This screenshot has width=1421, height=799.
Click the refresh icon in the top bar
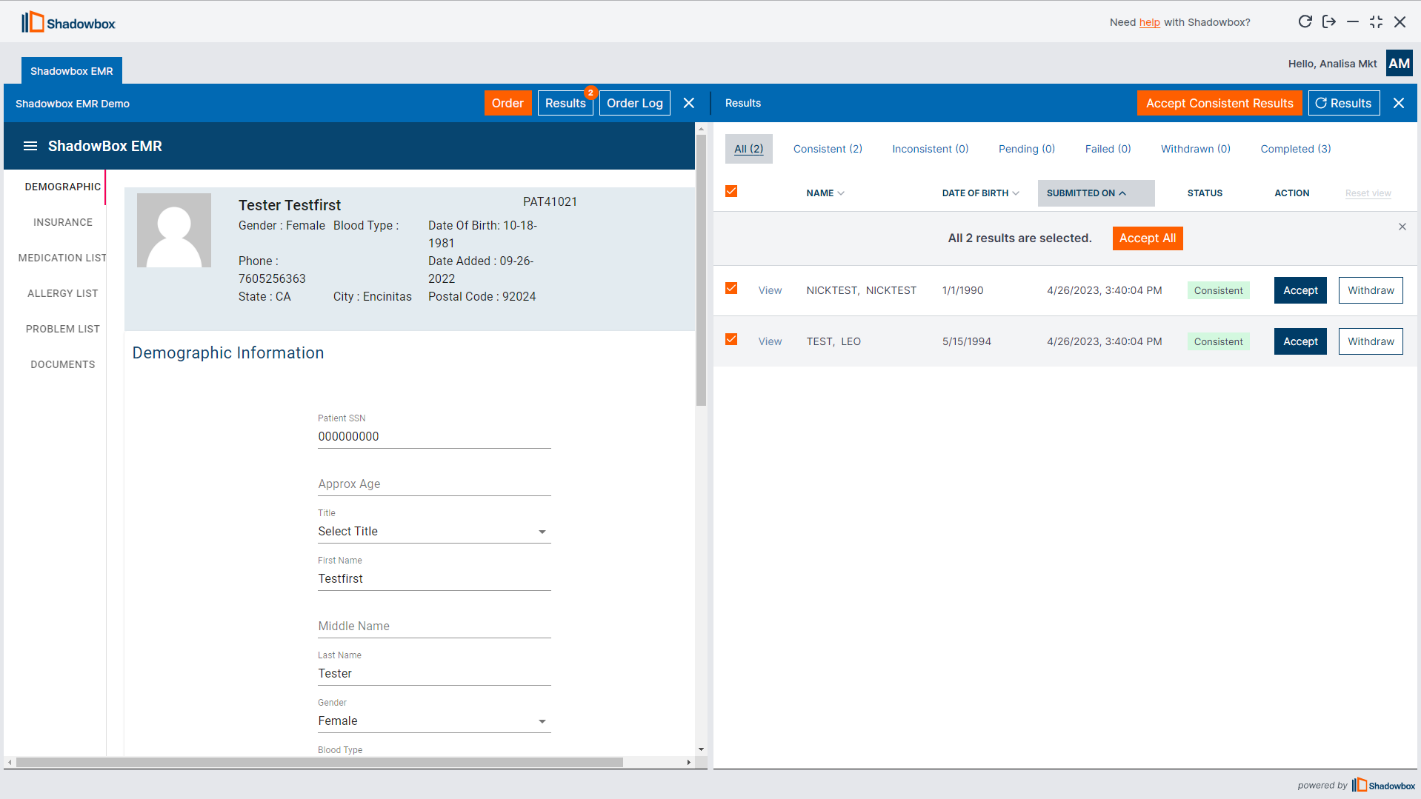1305,22
